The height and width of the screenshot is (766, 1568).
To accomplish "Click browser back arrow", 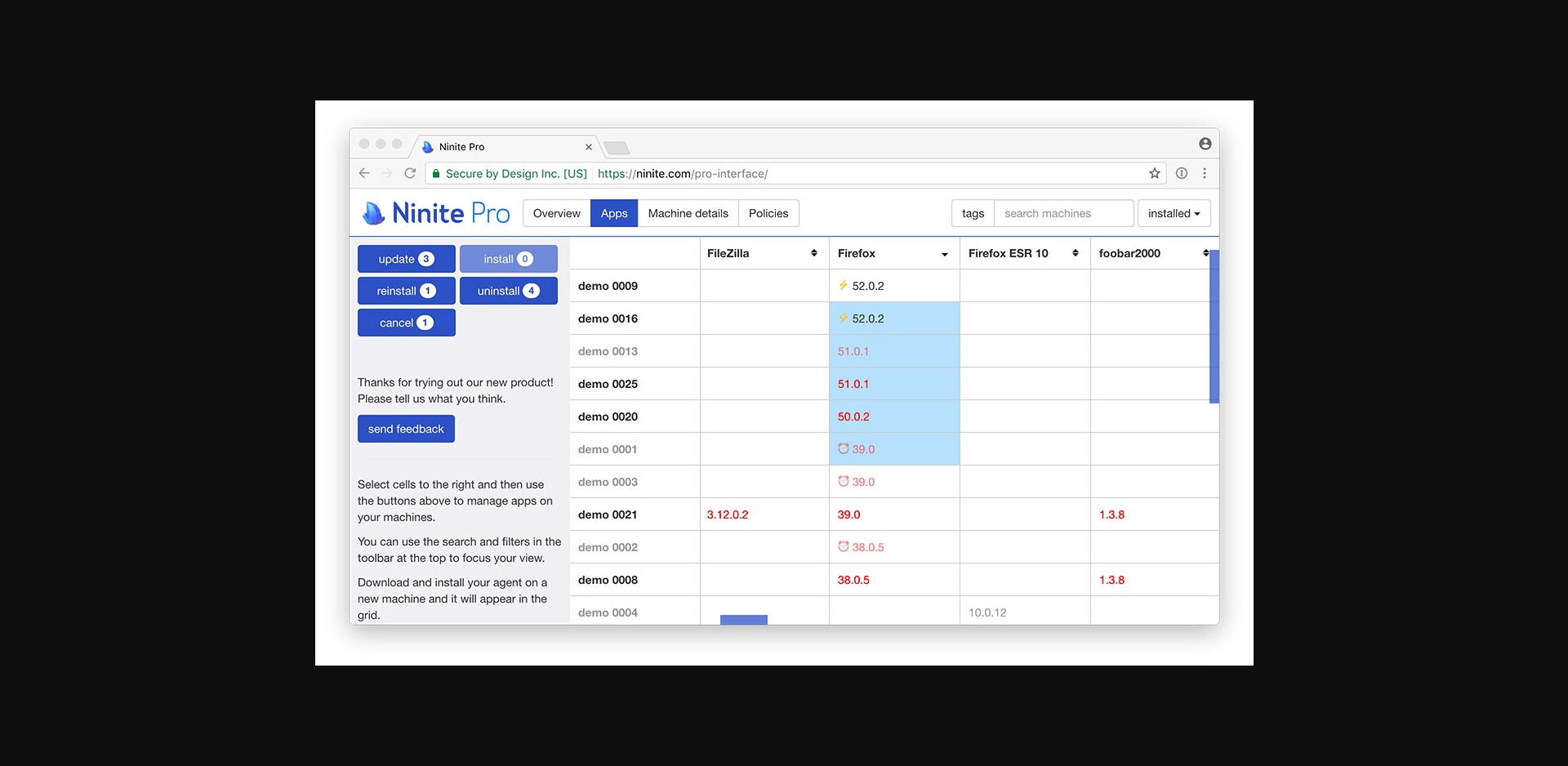I will click(364, 173).
